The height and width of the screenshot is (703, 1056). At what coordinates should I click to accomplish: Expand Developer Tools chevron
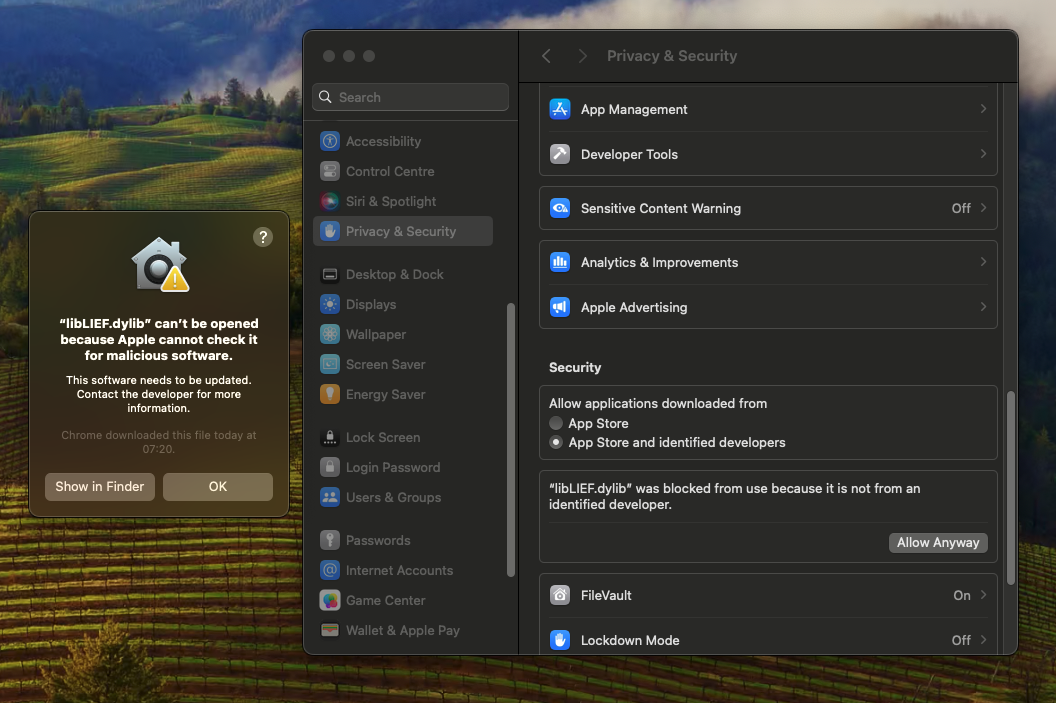click(983, 154)
